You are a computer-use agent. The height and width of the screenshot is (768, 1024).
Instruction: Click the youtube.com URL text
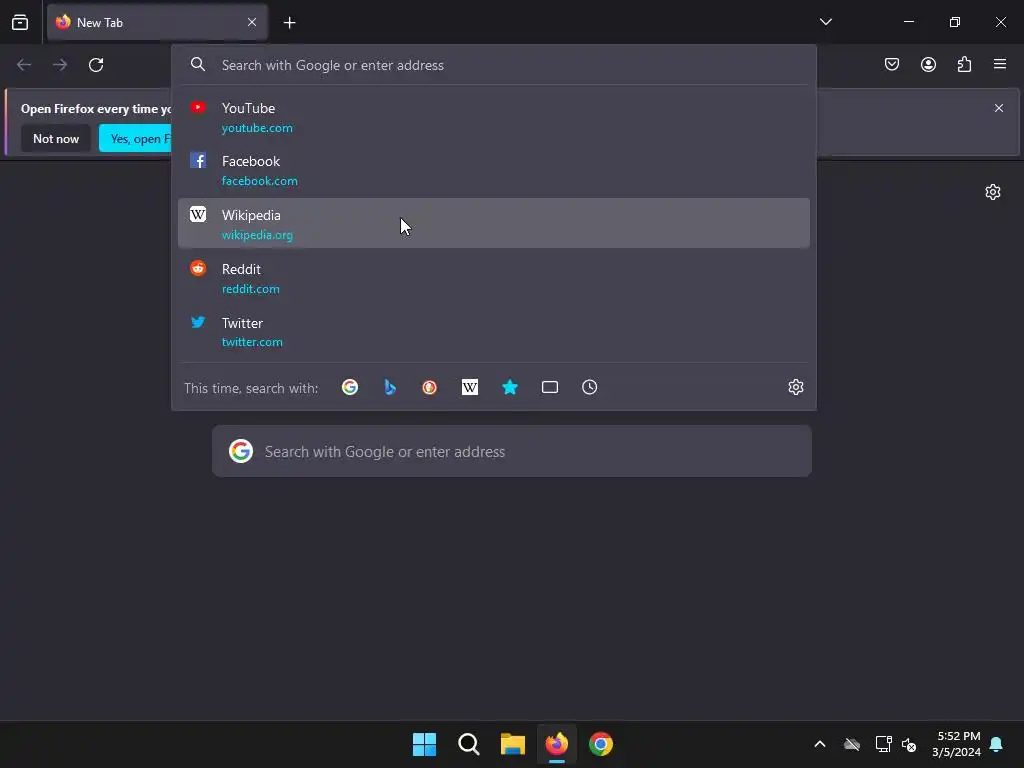[257, 128]
